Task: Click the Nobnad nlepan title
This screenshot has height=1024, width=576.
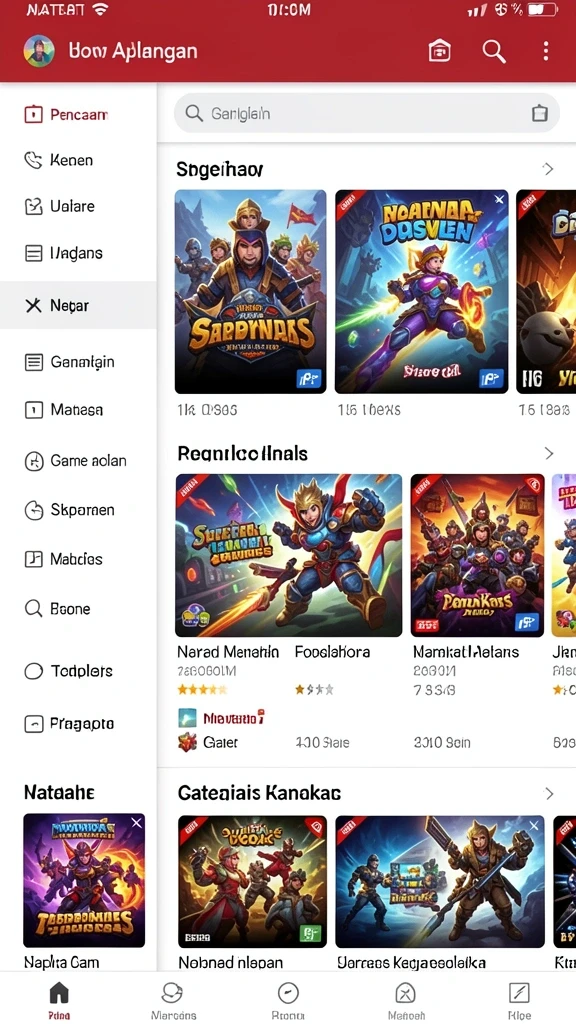Action: 231,963
